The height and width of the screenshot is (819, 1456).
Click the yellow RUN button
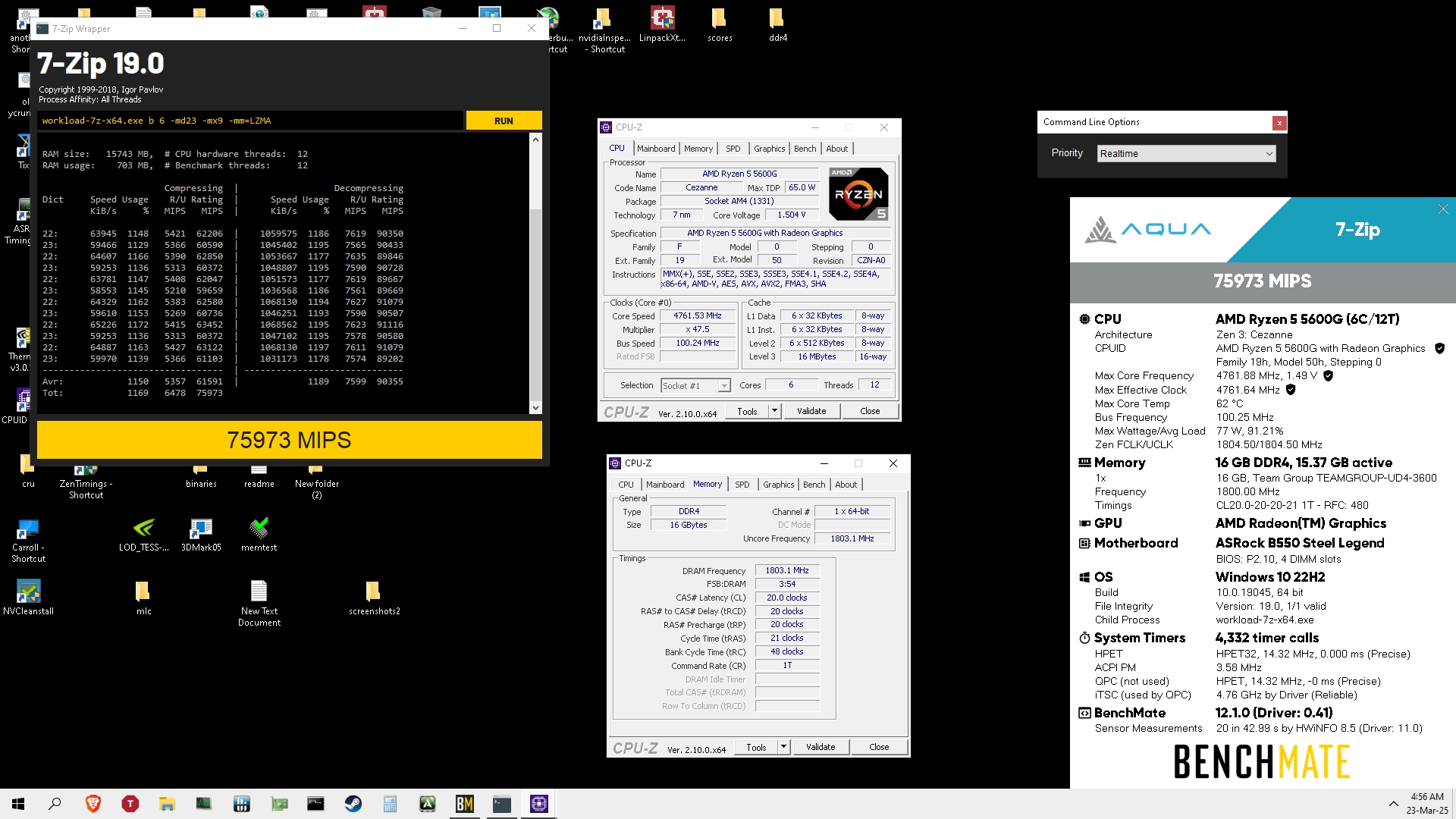click(x=504, y=121)
